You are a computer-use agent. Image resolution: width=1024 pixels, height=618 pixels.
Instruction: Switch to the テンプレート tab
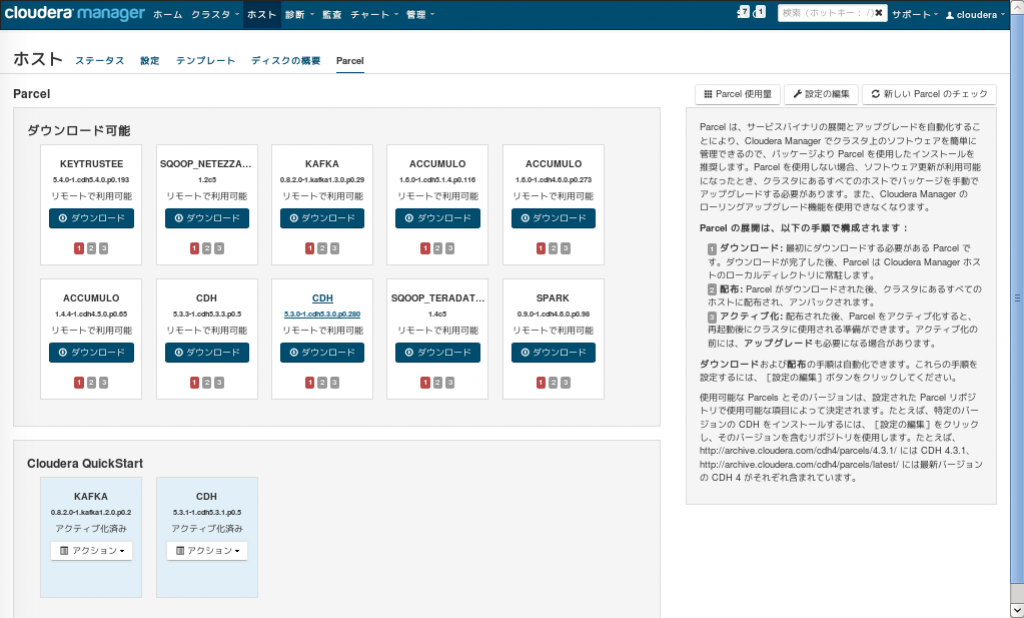tap(205, 61)
